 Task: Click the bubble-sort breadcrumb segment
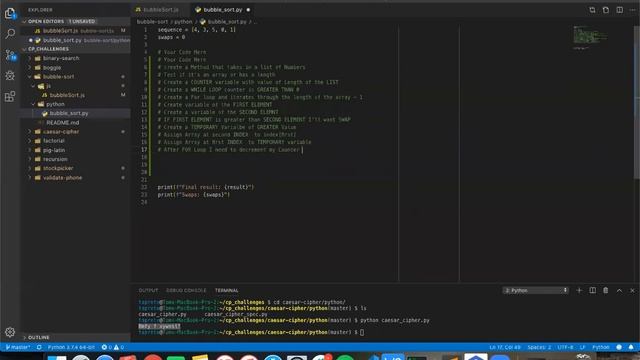152,22
